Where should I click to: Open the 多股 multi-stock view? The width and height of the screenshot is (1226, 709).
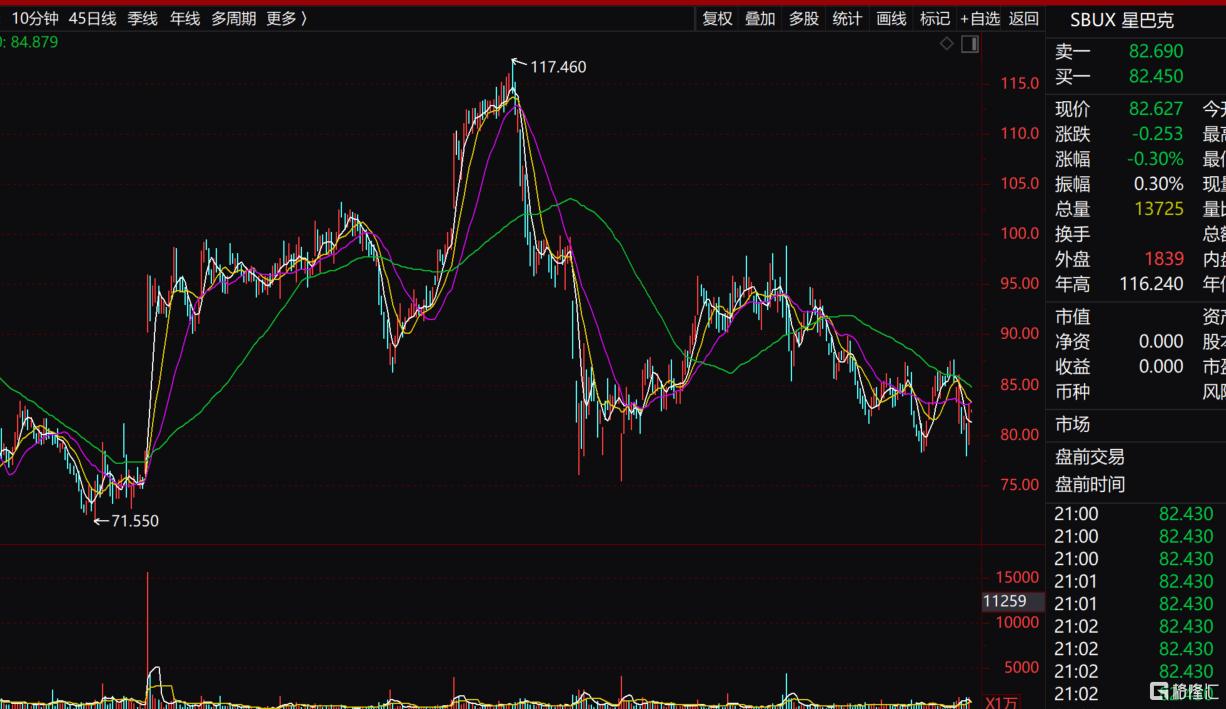pos(803,18)
